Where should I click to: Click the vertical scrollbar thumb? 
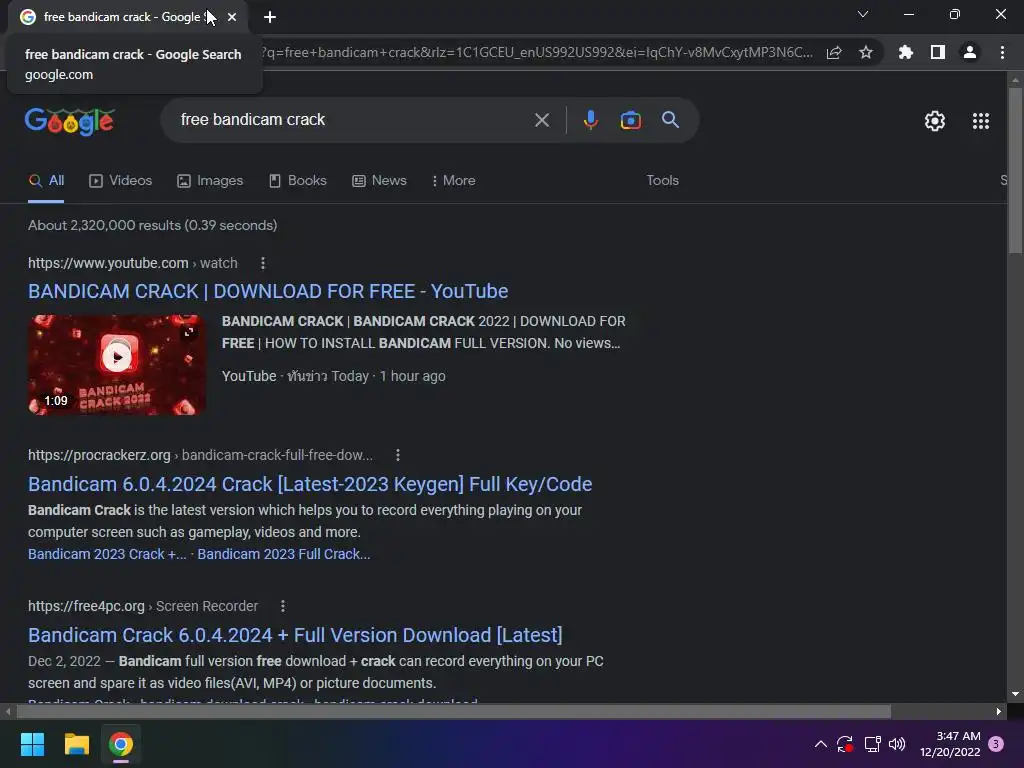(1014, 171)
